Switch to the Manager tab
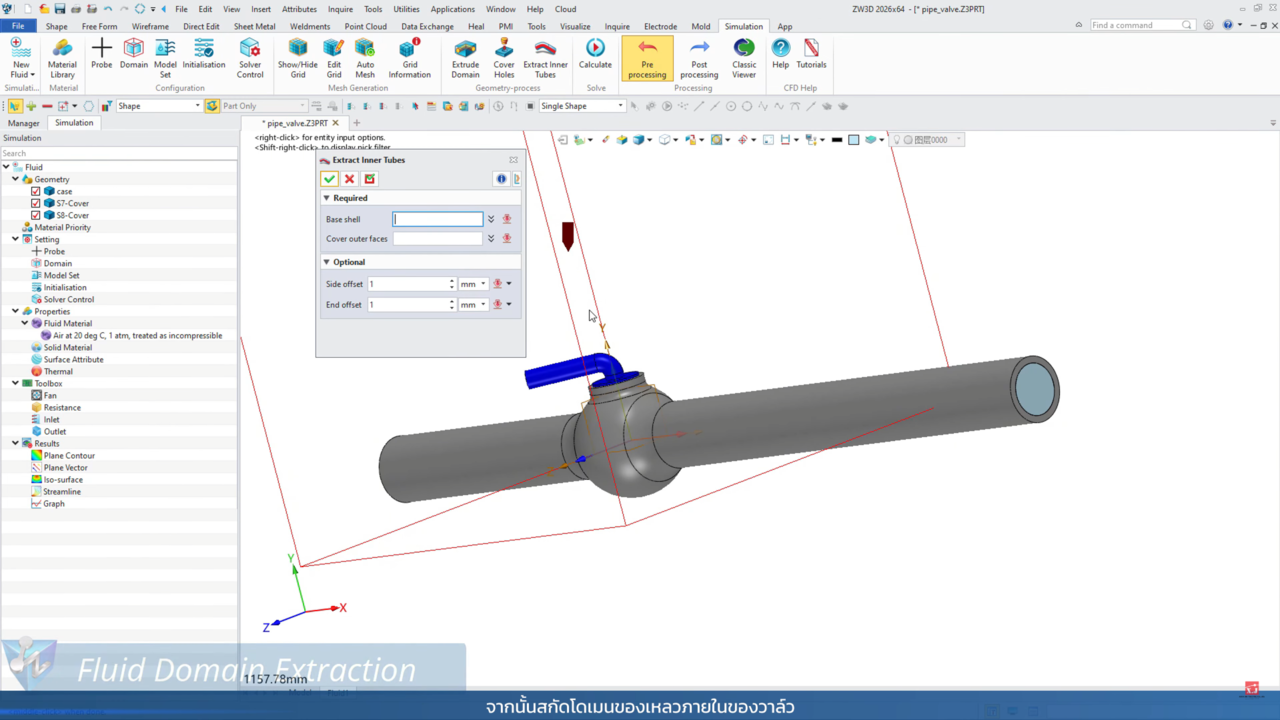1280x720 pixels. pyautogui.click(x=24, y=123)
